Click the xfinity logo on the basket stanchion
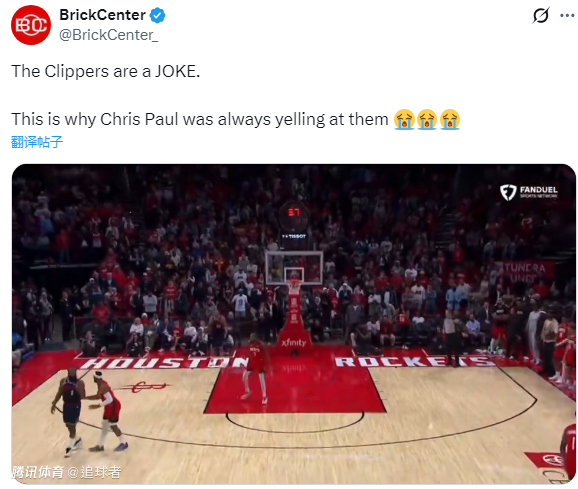578x489 pixels. pyautogui.click(x=293, y=343)
